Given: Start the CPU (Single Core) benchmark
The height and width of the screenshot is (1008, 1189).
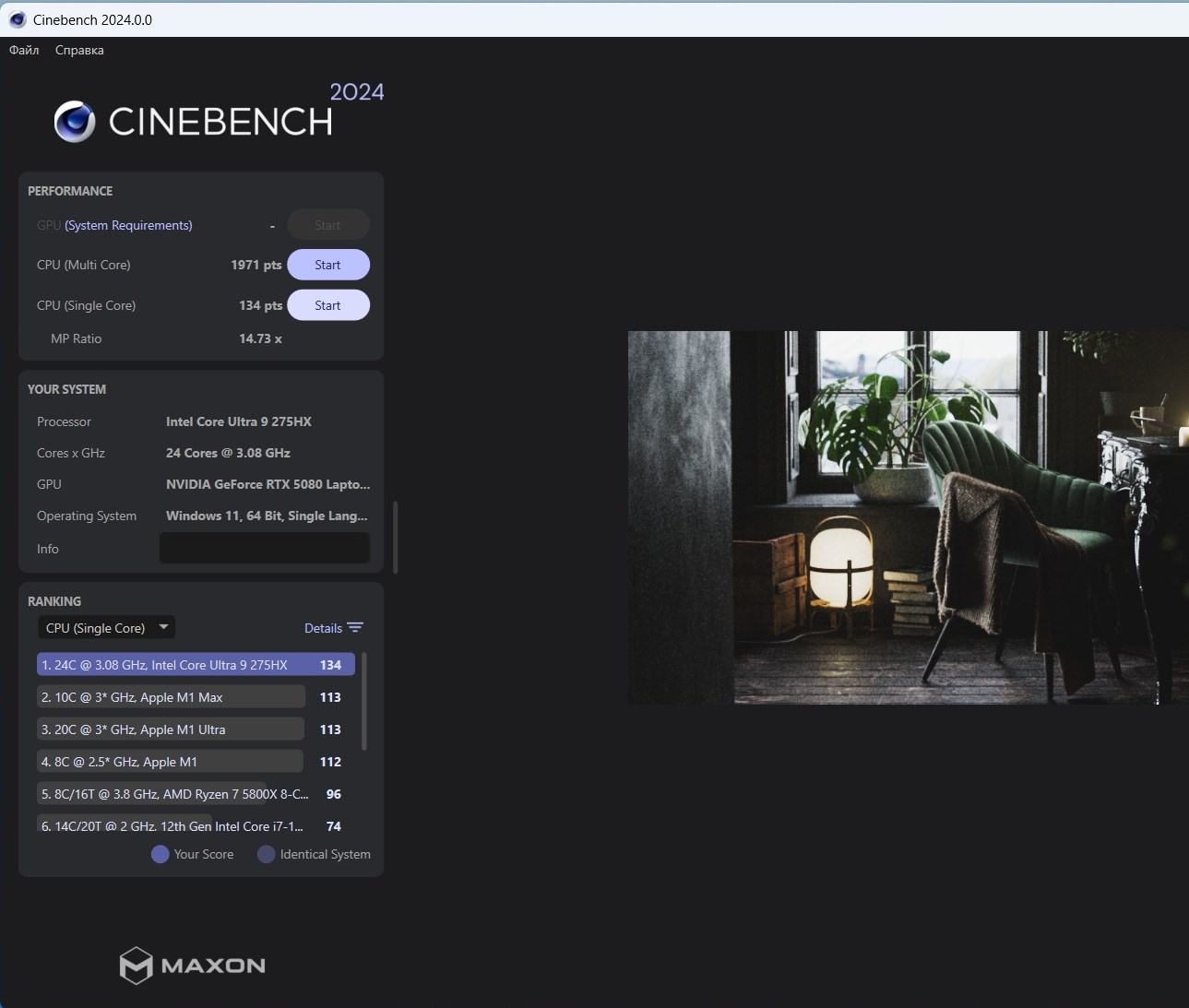Looking at the screenshot, I should [328, 305].
